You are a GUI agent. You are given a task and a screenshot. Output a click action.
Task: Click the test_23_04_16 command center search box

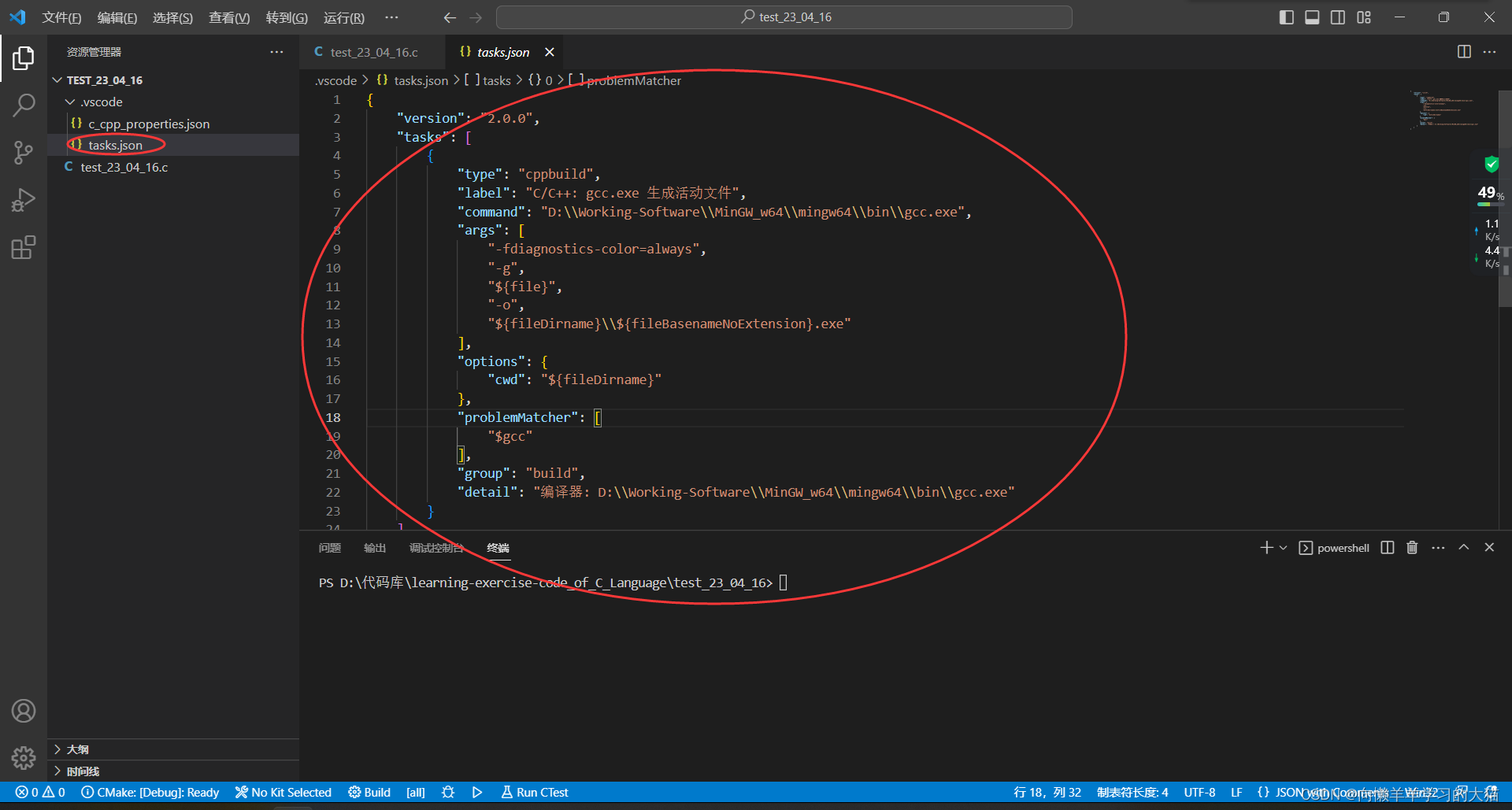coord(784,17)
